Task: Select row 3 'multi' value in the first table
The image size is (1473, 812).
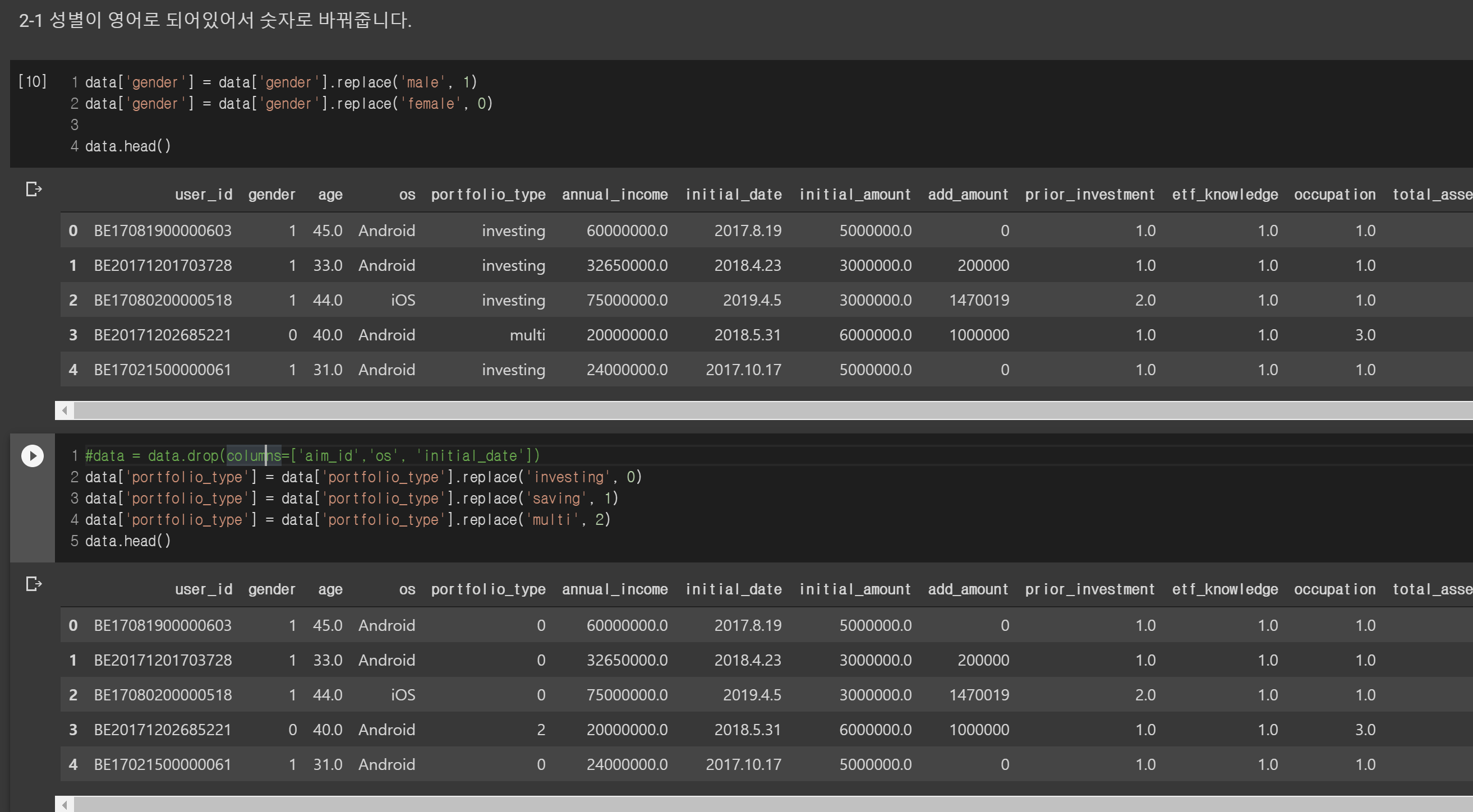Action: point(527,335)
